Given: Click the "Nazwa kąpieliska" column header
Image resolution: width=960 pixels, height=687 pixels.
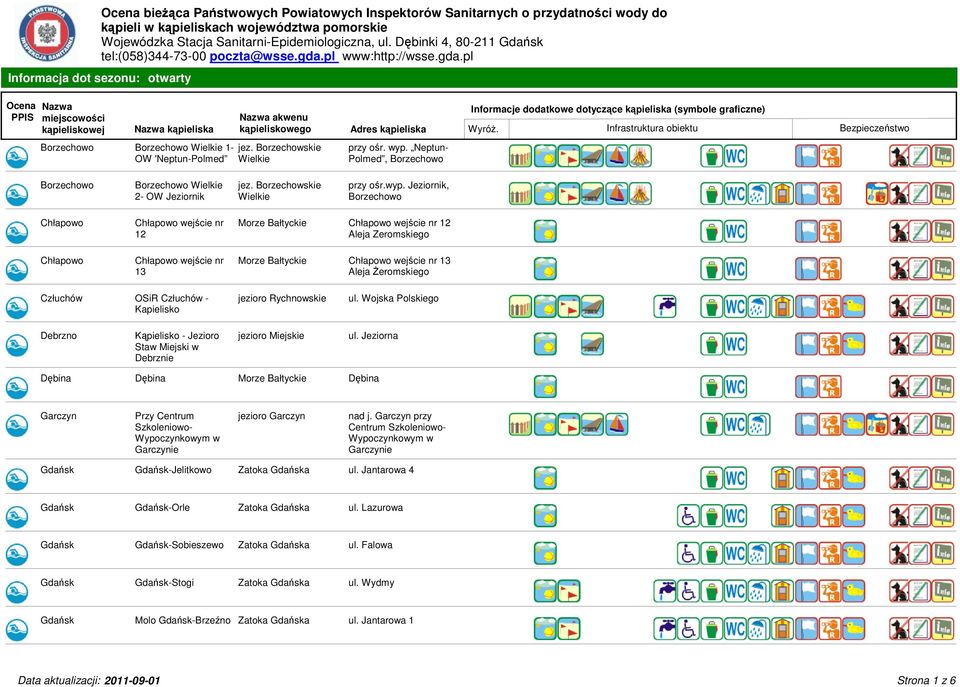Looking at the screenshot, I should coord(174,129).
